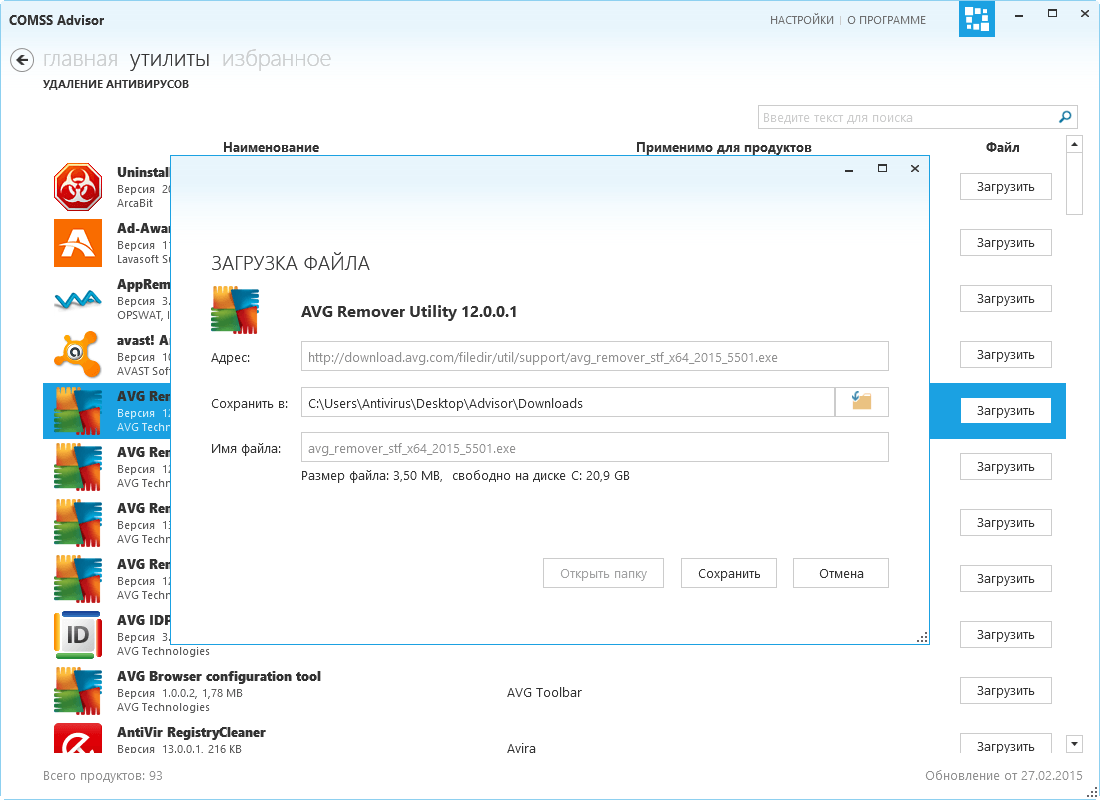1100x800 pixels.
Task: Go back with the circled arrow button
Action: tap(22, 60)
